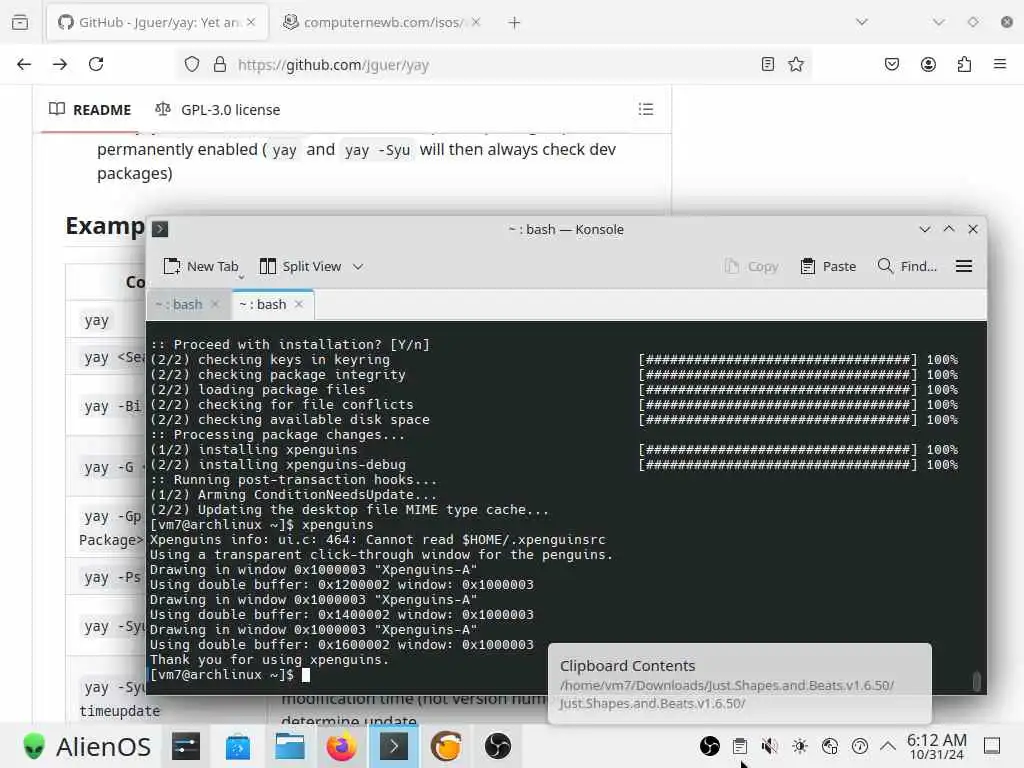
Task: Close the GitHub Jguer/yay tab
Action: pyautogui.click(x=251, y=22)
